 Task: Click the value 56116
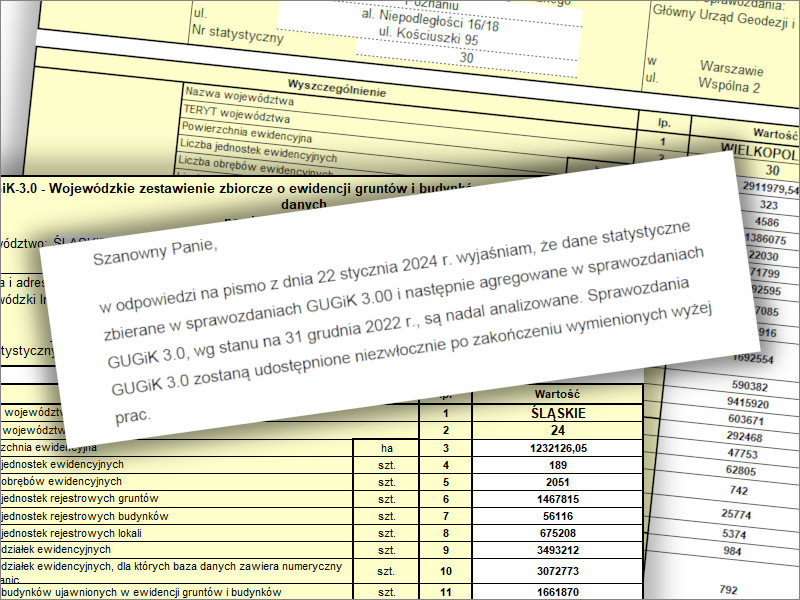(558, 516)
